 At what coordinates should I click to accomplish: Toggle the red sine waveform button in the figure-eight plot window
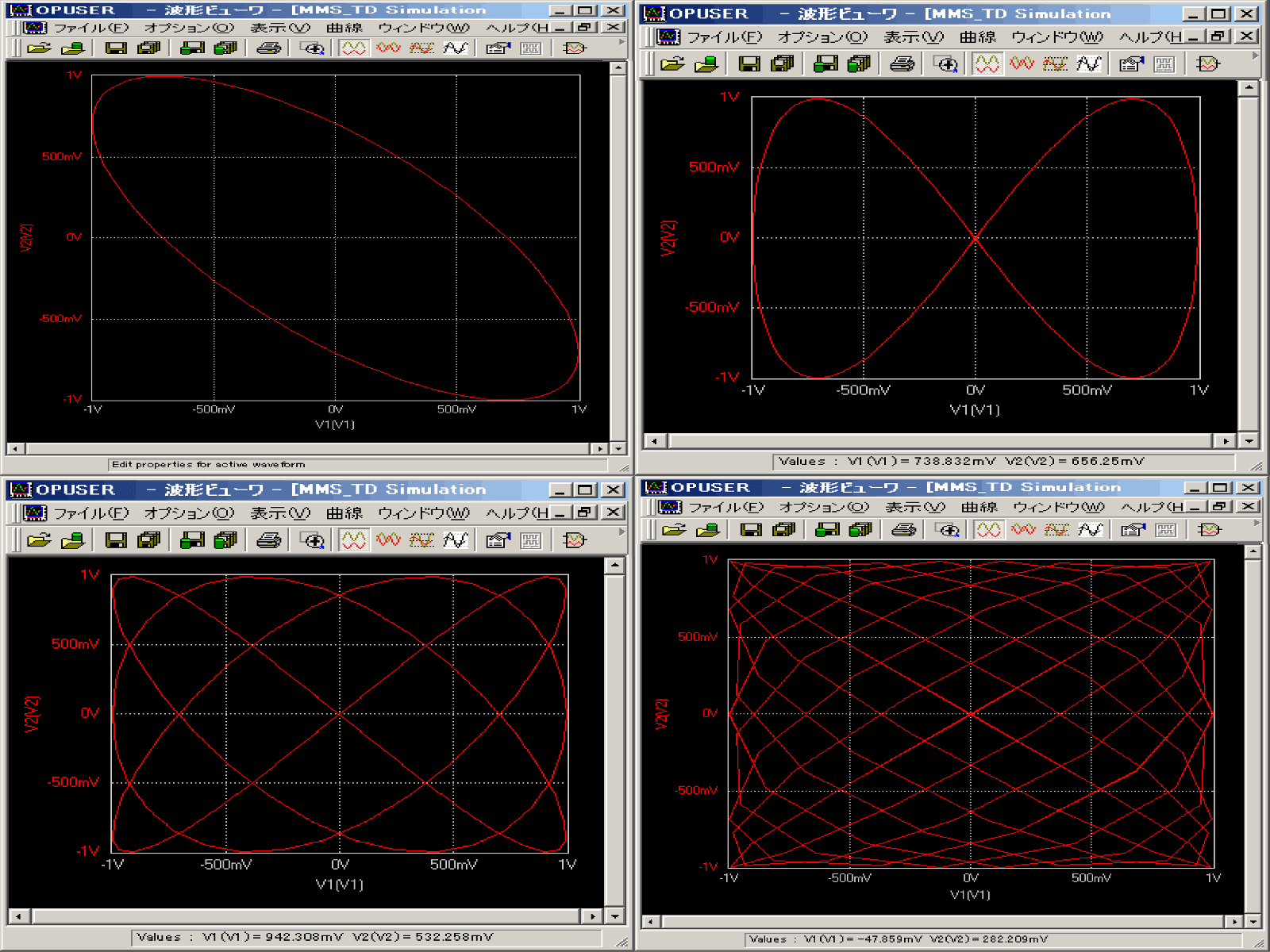coord(1022,63)
